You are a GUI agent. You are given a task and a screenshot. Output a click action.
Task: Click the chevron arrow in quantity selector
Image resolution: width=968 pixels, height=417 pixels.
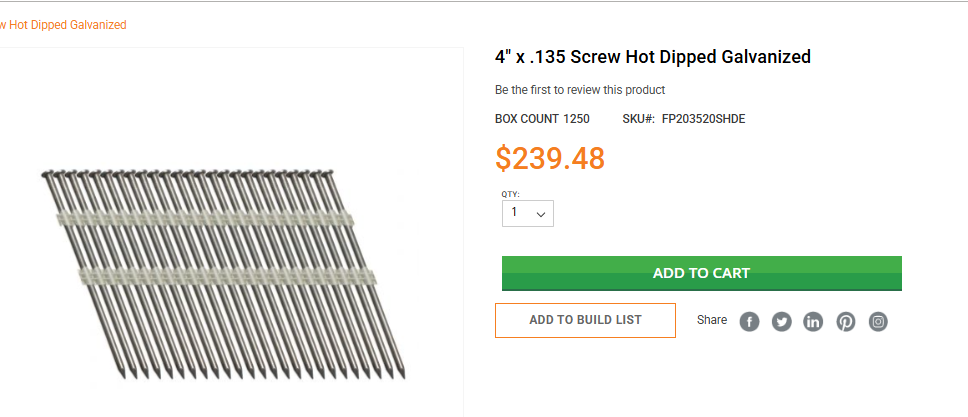[541, 214]
